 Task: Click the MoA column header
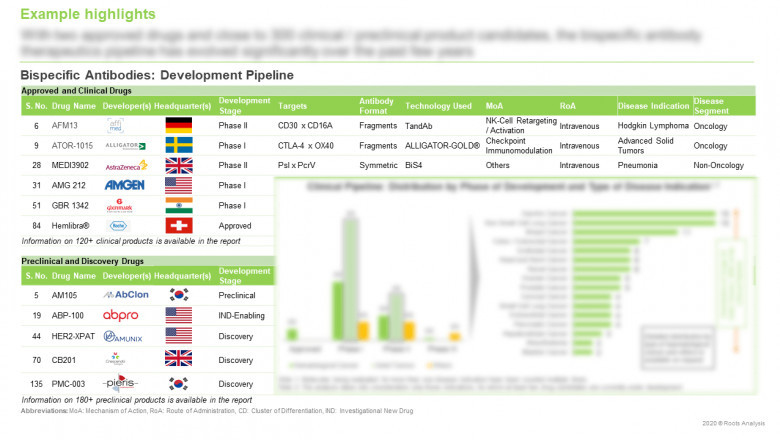point(494,106)
